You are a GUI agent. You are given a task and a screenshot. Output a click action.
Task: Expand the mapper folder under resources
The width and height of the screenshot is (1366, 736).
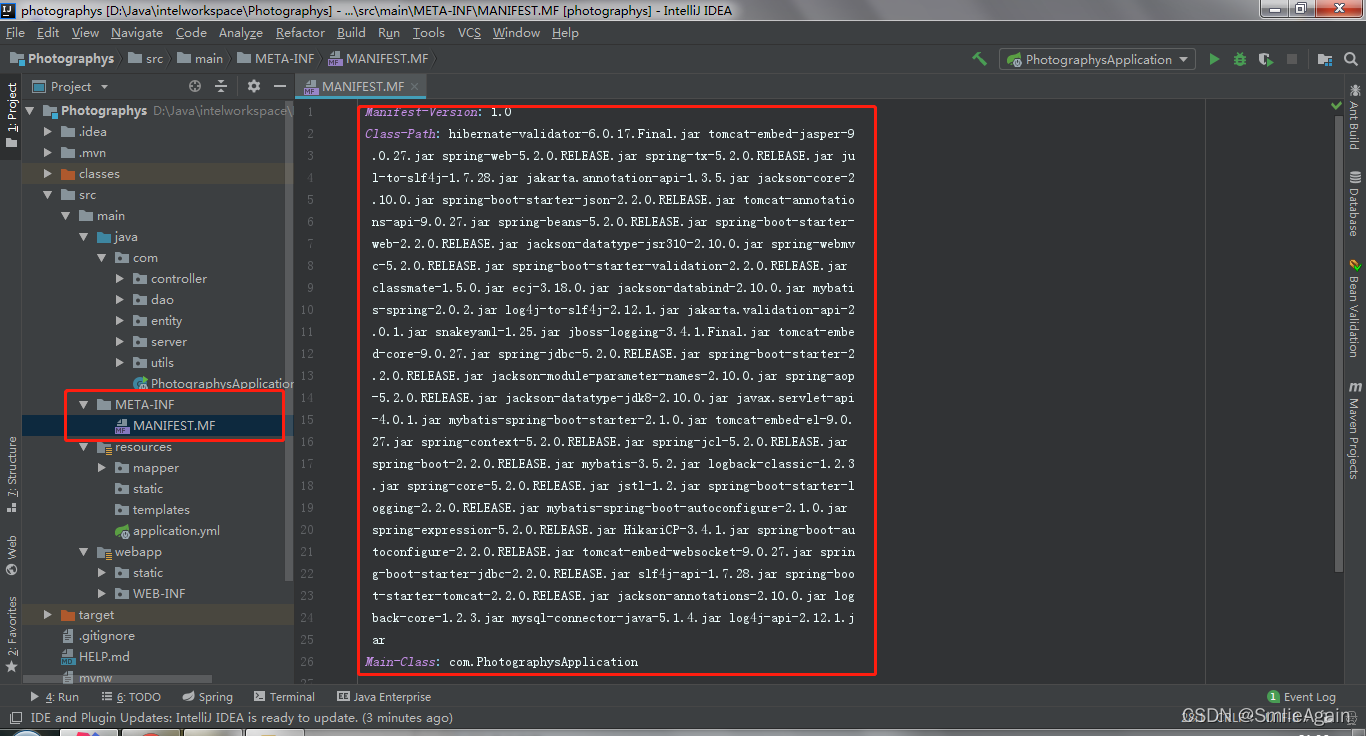(x=102, y=468)
